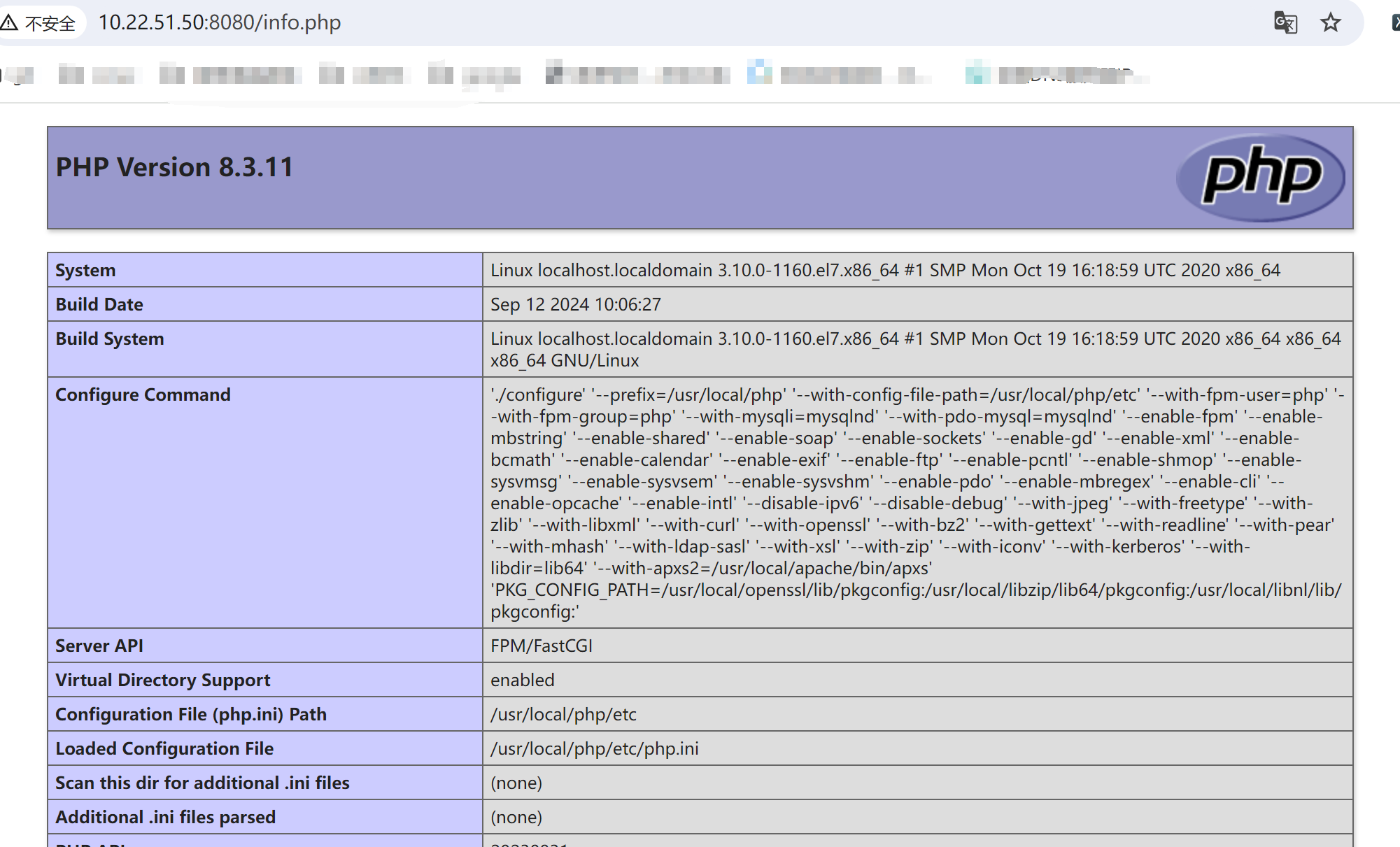Bookmark this page with the star icon
Image resolution: width=1400 pixels, height=847 pixels.
(x=1330, y=22)
